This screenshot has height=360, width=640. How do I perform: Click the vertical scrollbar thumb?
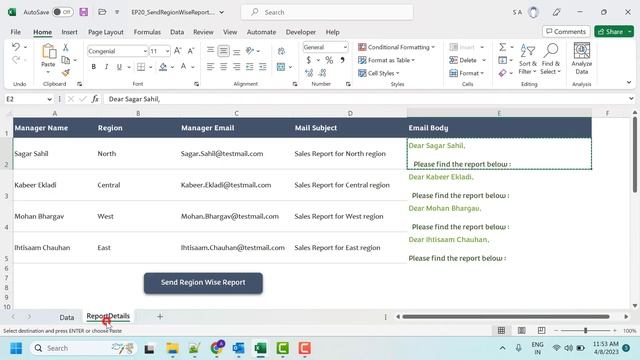[635, 155]
